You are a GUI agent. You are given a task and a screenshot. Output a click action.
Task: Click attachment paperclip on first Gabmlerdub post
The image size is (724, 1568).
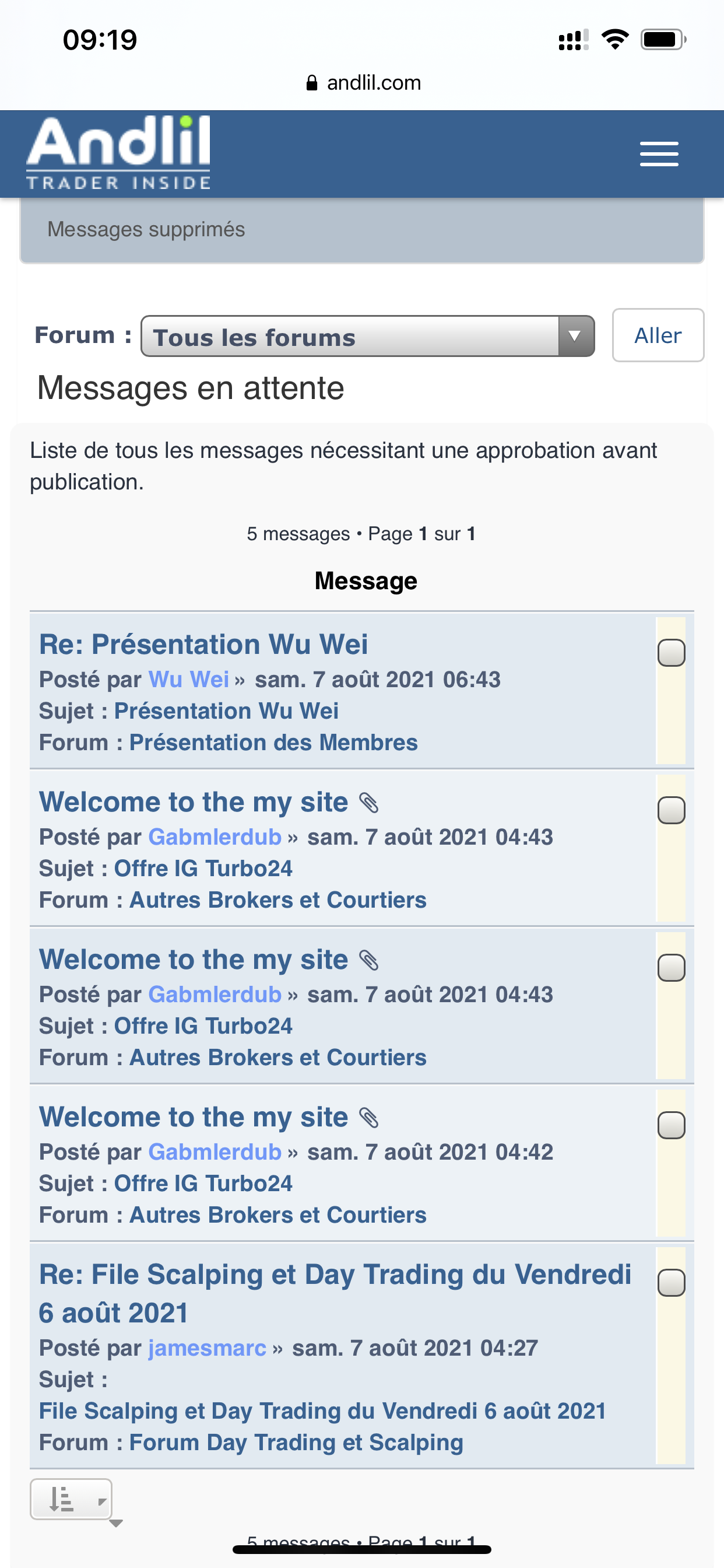(x=368, y=803)
